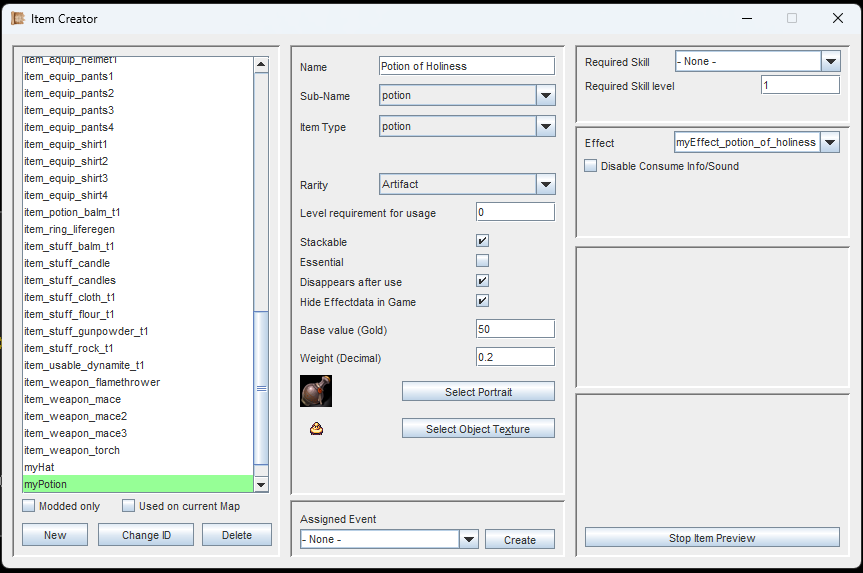Toggle Hide Effectdata in Game checkbox
Image resolution: width=863 pixels, height=573 pixels.
coord(482,302)
